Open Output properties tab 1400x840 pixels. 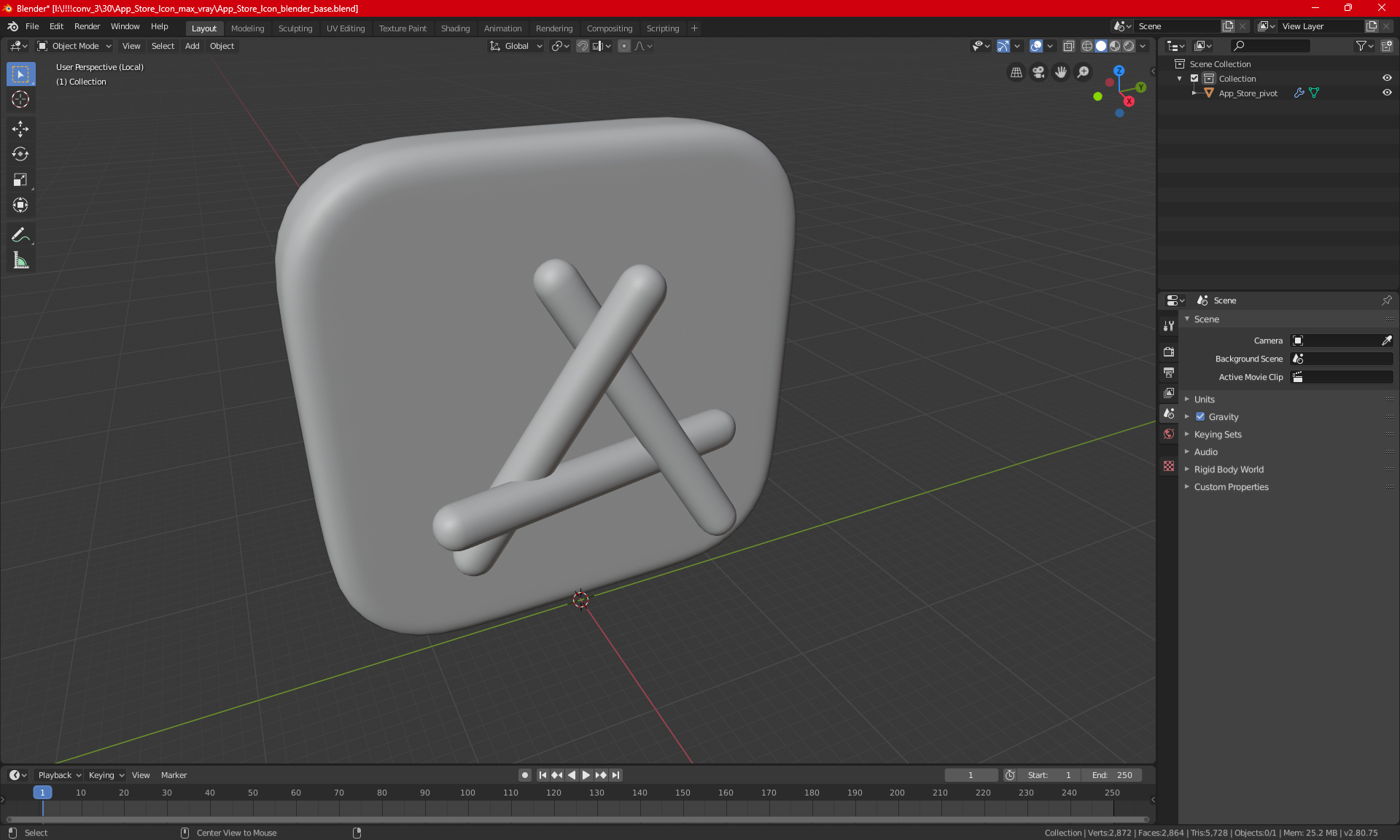(1169, 372)
